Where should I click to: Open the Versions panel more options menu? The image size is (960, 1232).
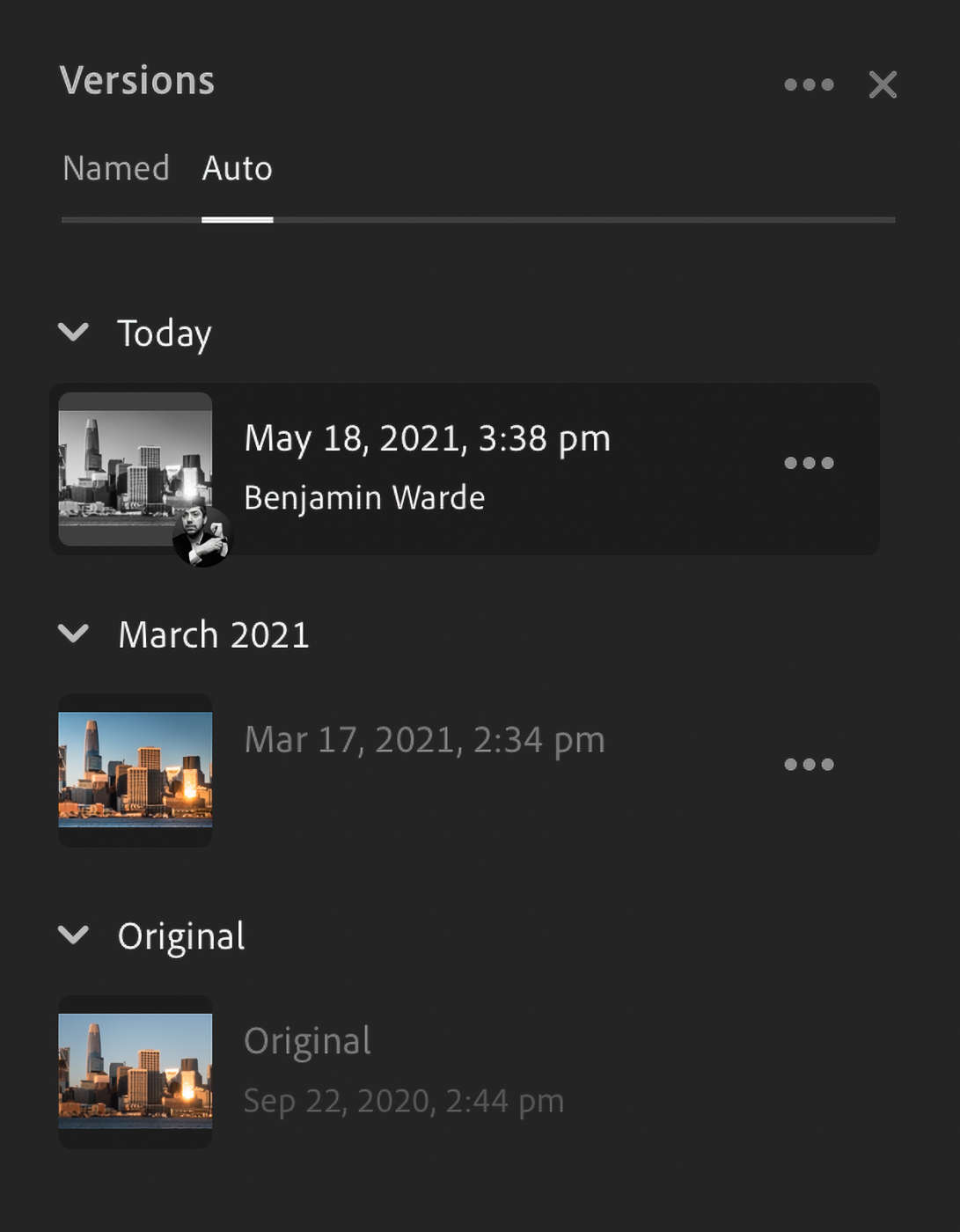click(x=809, y=84)
